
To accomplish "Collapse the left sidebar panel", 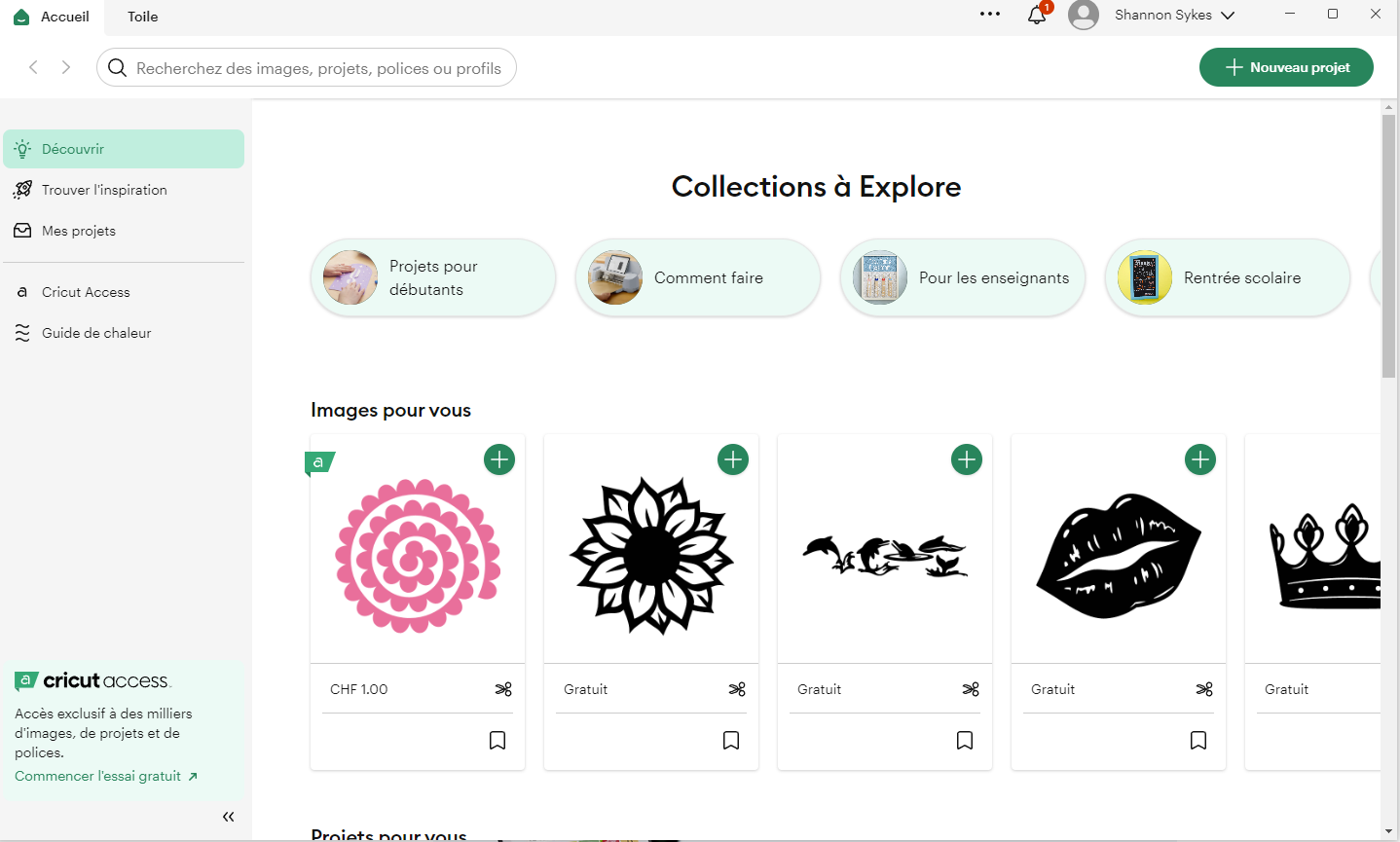I will (x=228, y=817).
